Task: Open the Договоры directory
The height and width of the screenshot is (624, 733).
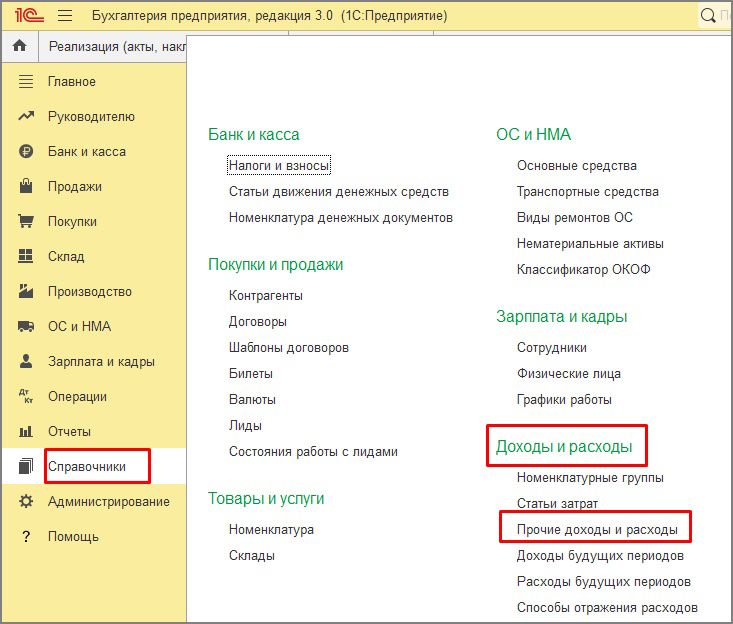Action: click(258, 322)
